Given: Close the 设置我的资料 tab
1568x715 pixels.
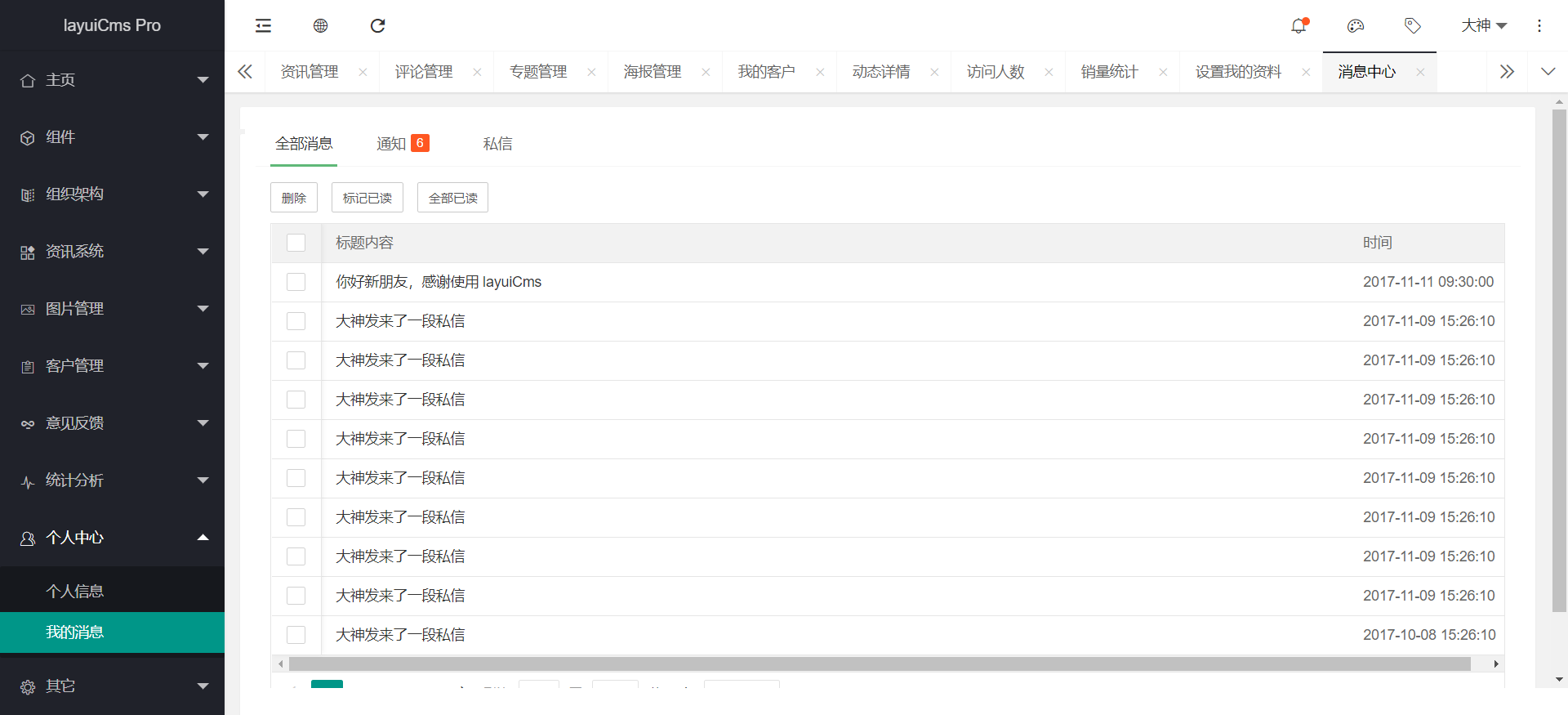Looking at the screenshot, I should point(1306,72).
